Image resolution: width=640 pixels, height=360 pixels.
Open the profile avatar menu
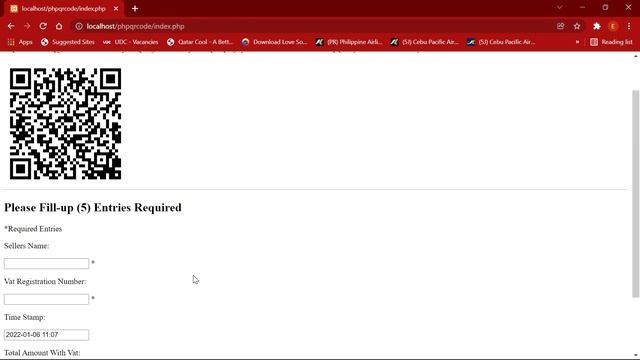pyautogui.click(x=613, y=26)
